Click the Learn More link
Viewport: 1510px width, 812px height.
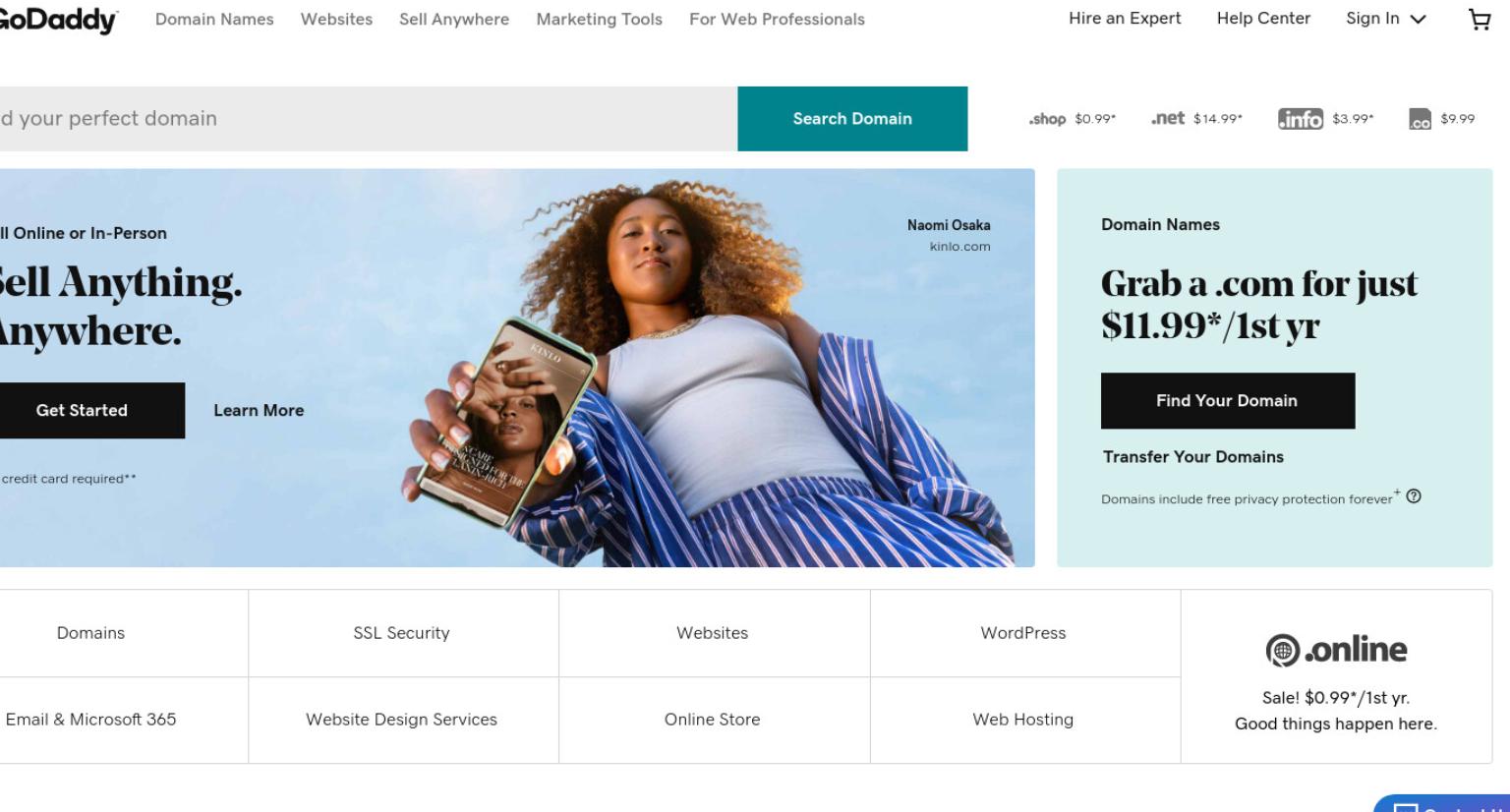259,410
